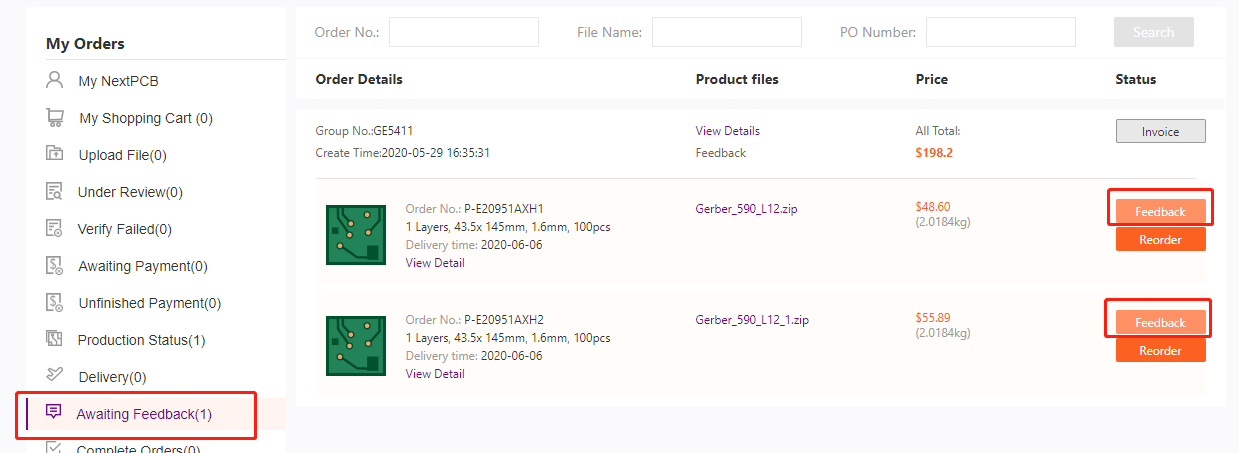Click View Details link for group GE5411
1239x453 pixels.
(727, 131)
